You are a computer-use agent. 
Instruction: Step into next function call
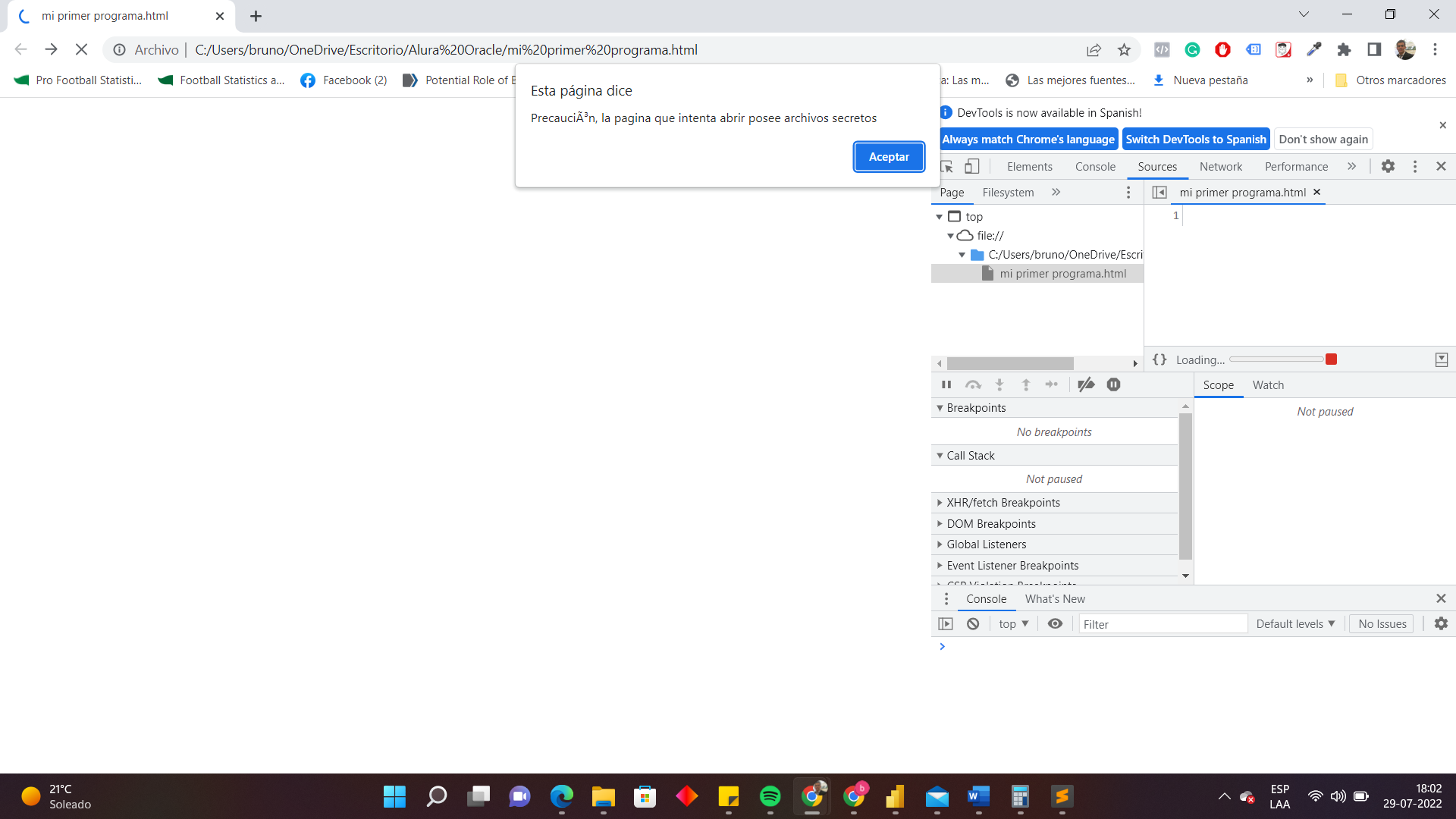(x=999, y=385)
